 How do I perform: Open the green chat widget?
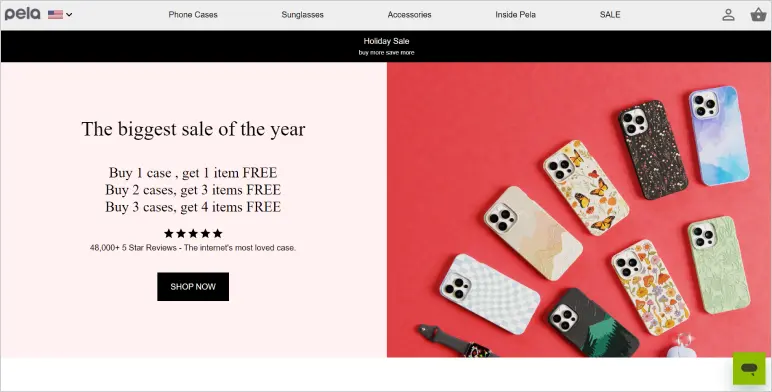[x=749, y=368]
